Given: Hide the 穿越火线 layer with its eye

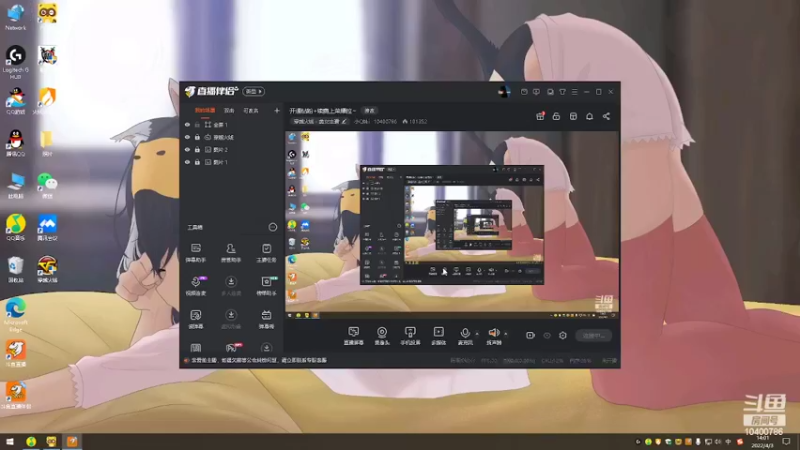Looking at the screenshot, I should [187, 137].
